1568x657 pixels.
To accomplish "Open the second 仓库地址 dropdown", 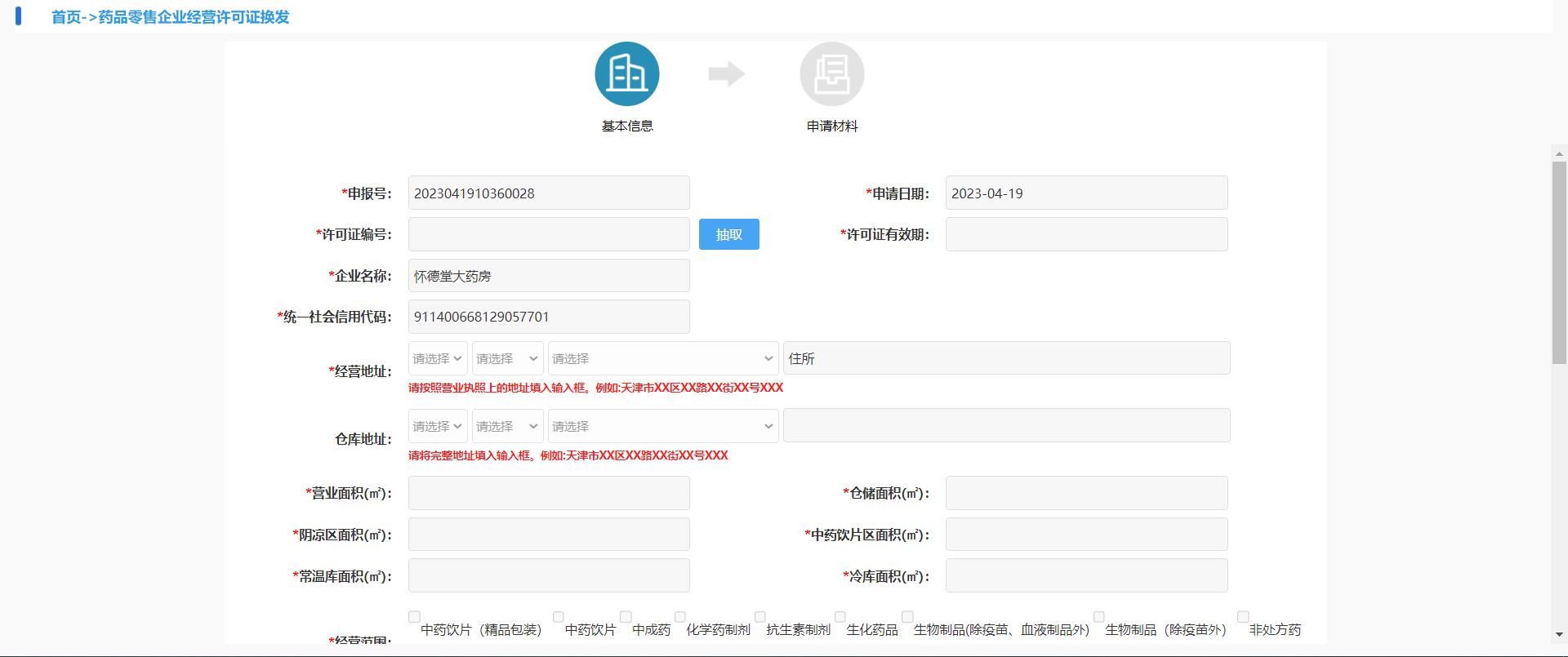I will 507,426.
